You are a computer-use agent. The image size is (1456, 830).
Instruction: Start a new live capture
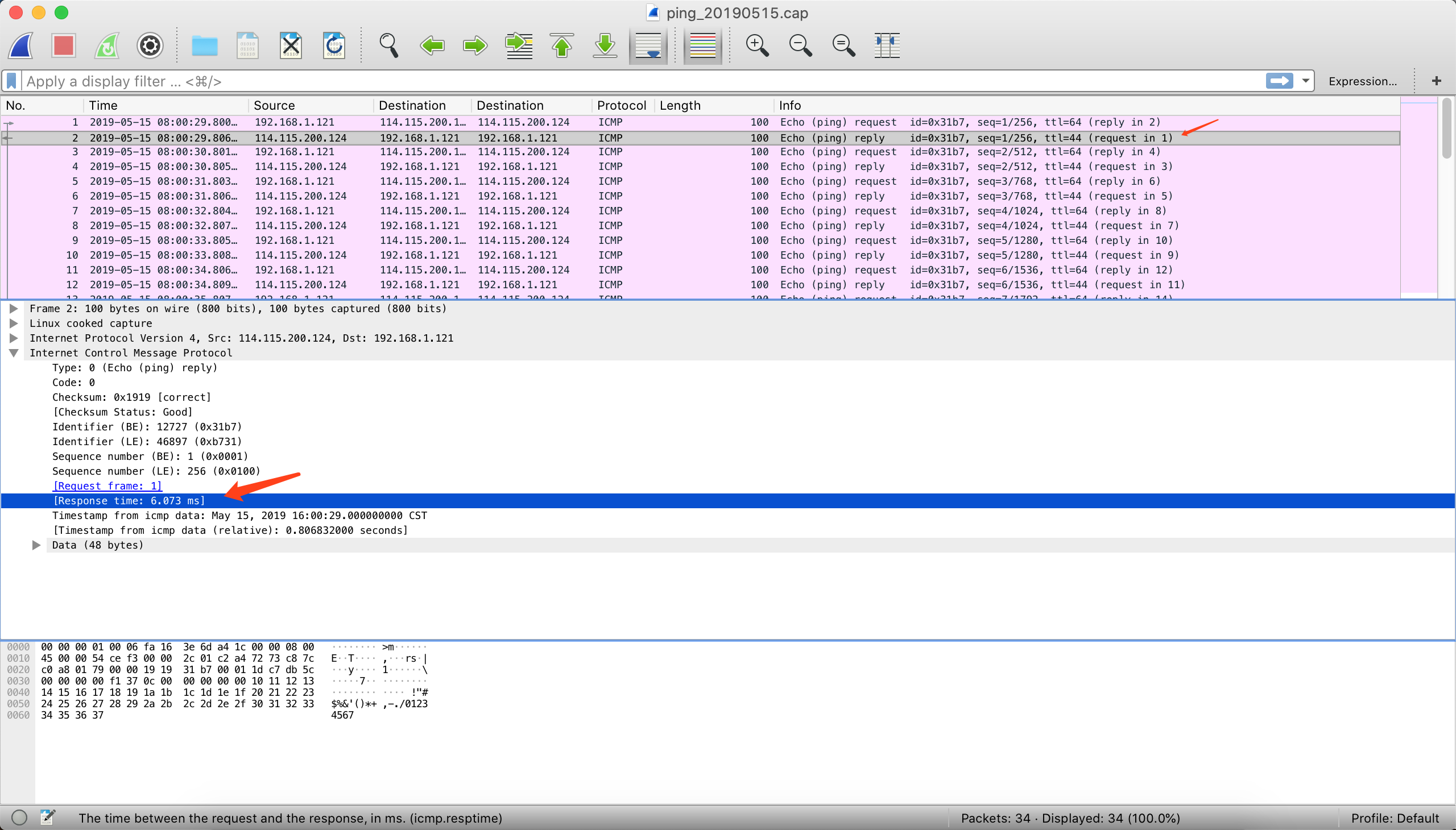(x=20, y=45)
